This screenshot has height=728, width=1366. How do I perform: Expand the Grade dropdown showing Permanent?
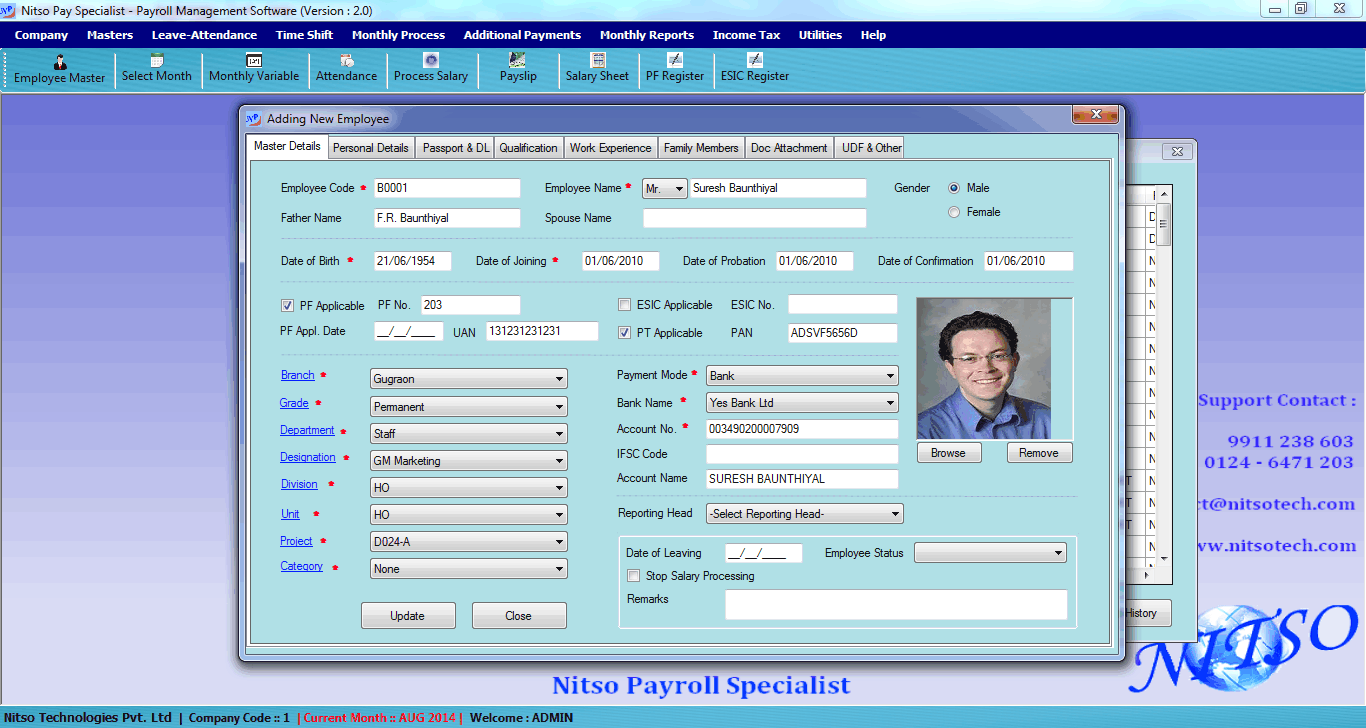click(468, 407)
